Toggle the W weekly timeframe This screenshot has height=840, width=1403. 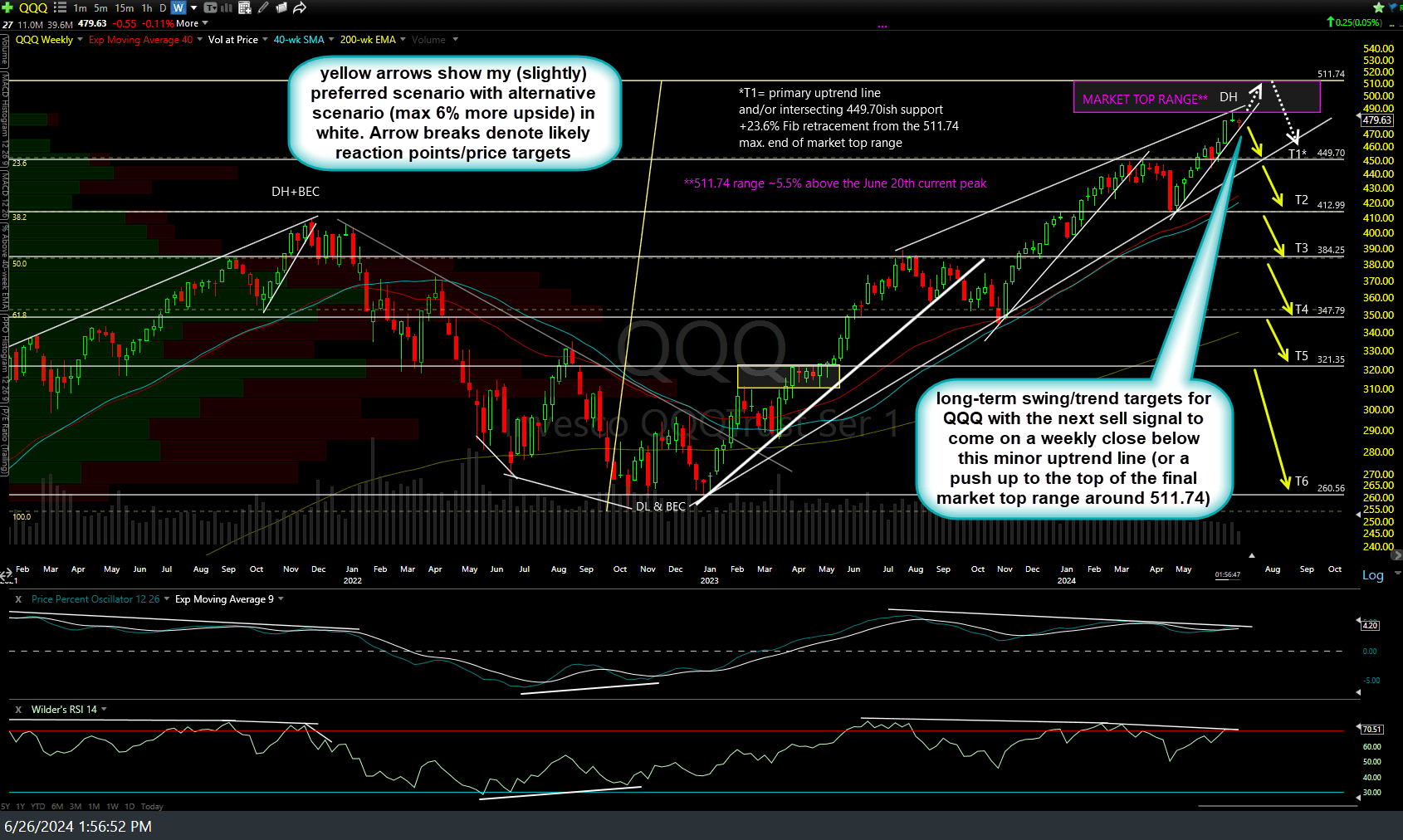pyautogui.click(x=178, y=7)
